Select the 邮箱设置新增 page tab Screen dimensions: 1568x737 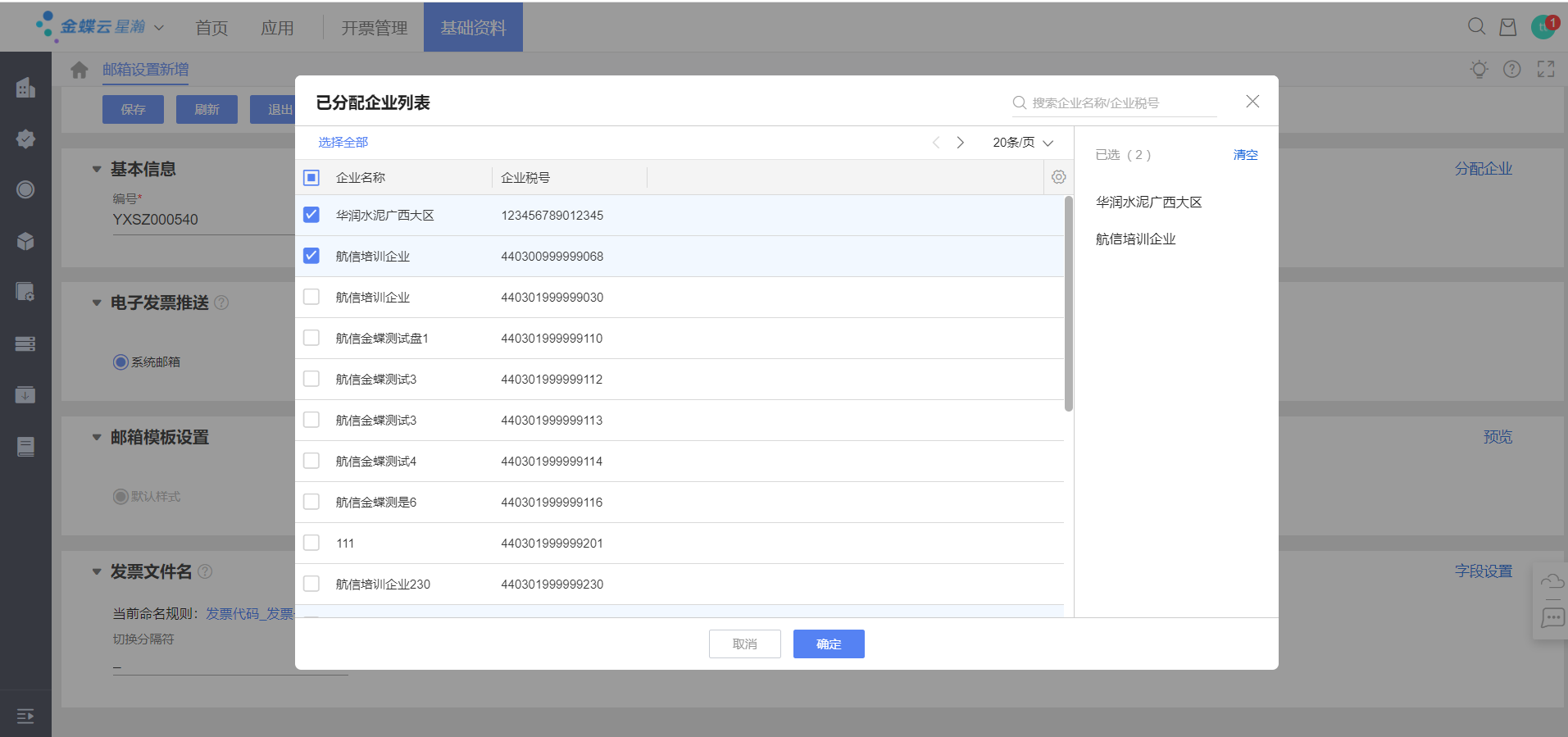(146, 70)
